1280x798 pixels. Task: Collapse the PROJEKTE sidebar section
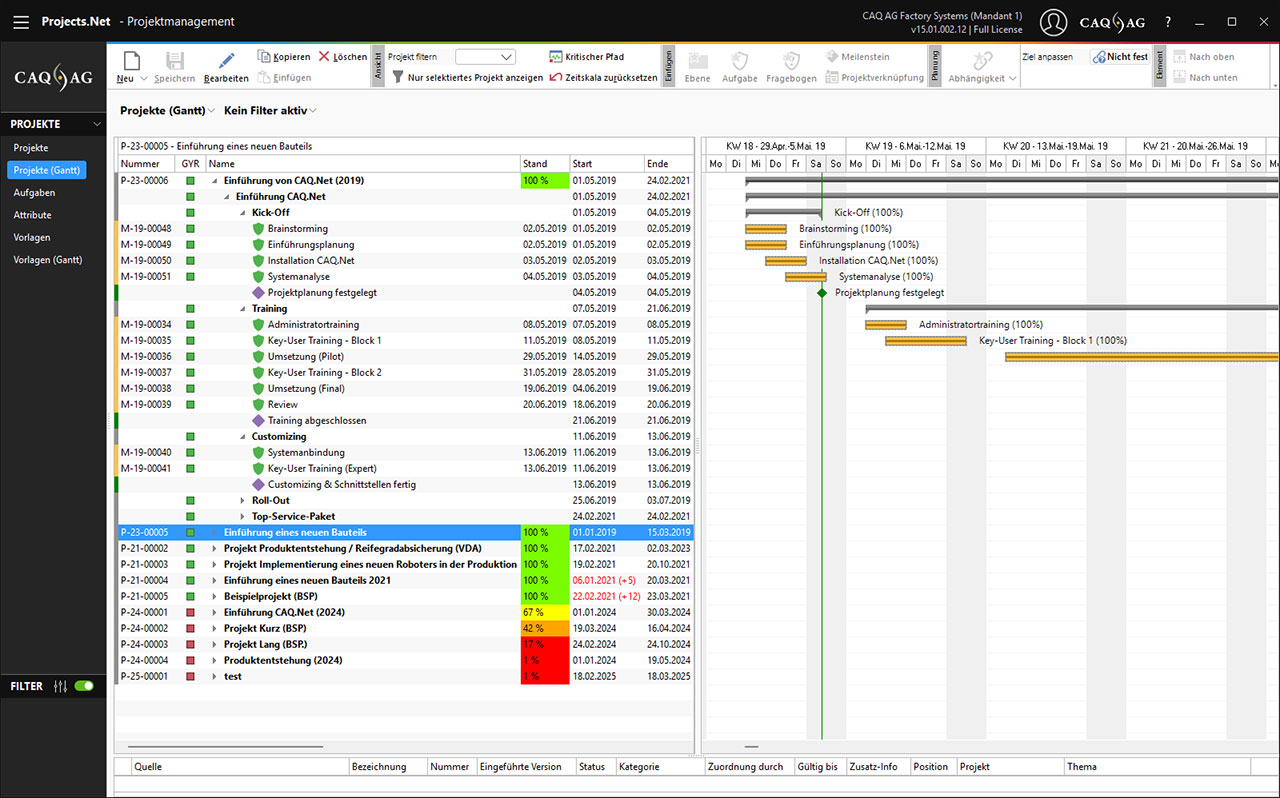click(96, 124)
